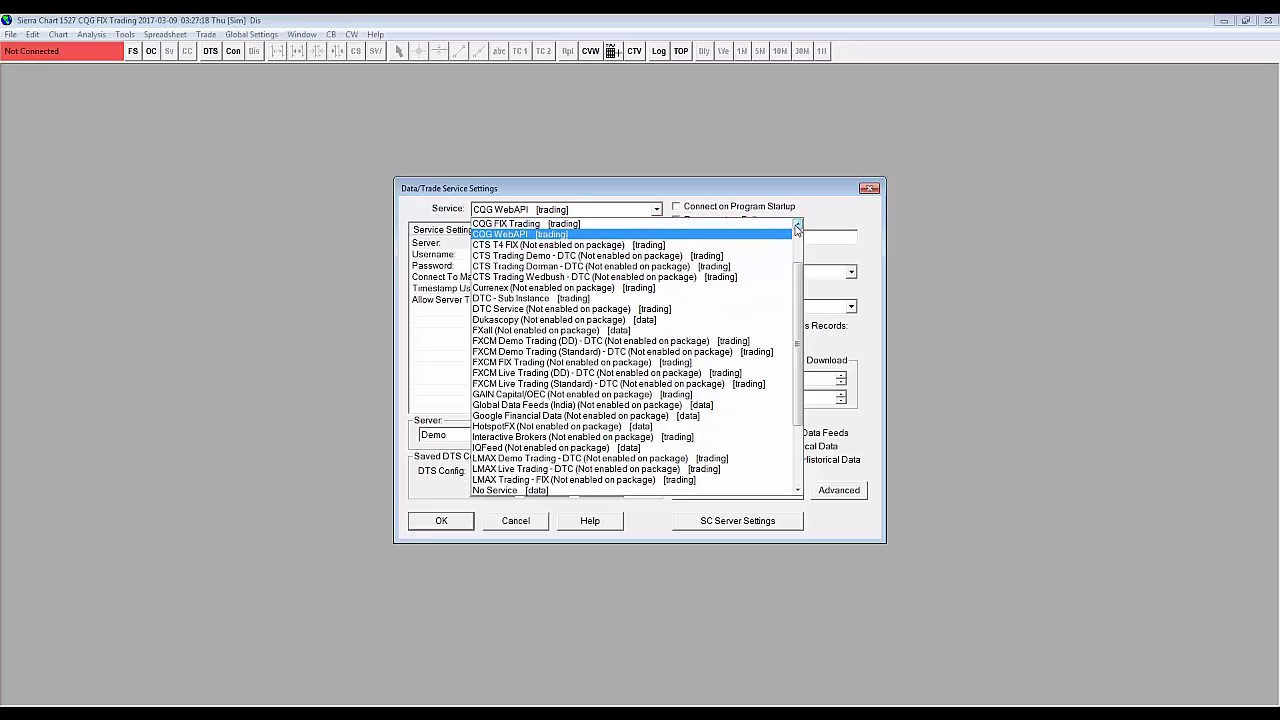
Task: Choose DTC - Sub Instance service
Action: tap(632, 298)
